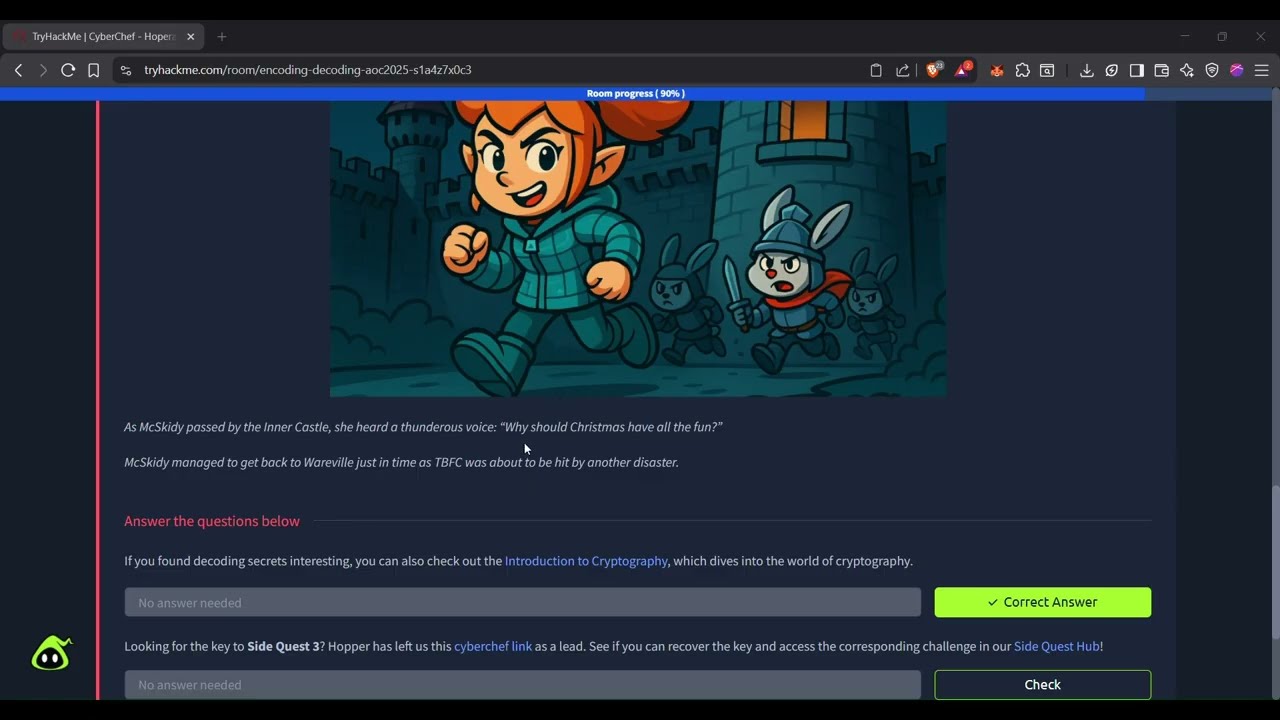The image size is (1280, 720).
Task: Click the sentence about getting back to Wareville
Action: pyautogui.click(x=401, y=462)
